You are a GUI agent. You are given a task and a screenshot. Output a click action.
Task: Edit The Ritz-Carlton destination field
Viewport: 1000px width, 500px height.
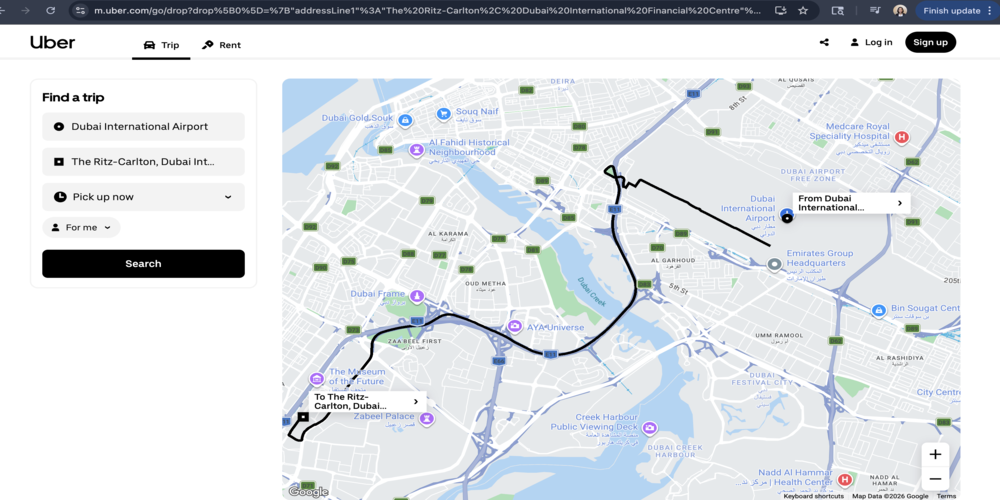tap(143, 161)
